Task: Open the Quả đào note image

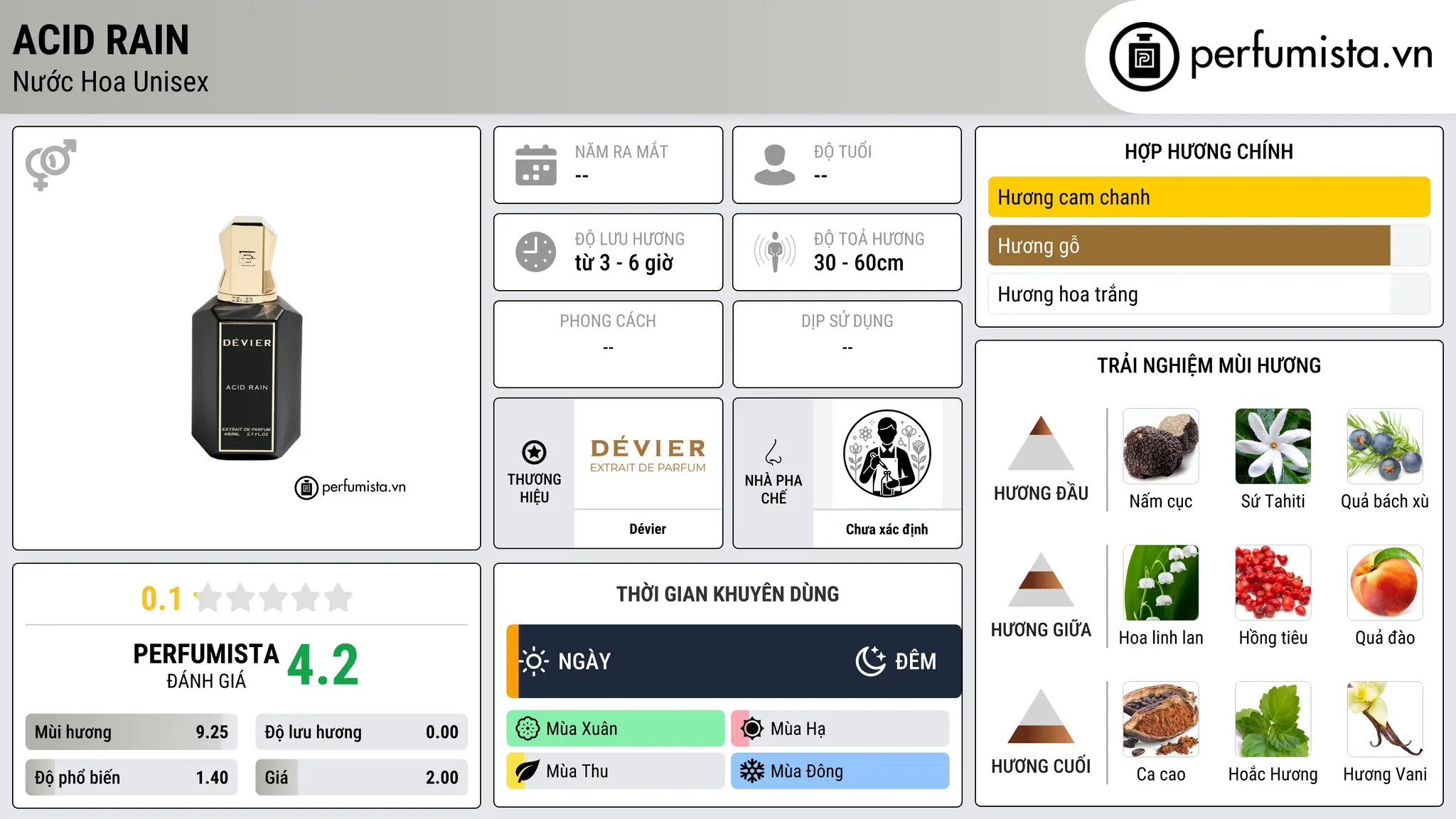Action: tap(1385, 583)
